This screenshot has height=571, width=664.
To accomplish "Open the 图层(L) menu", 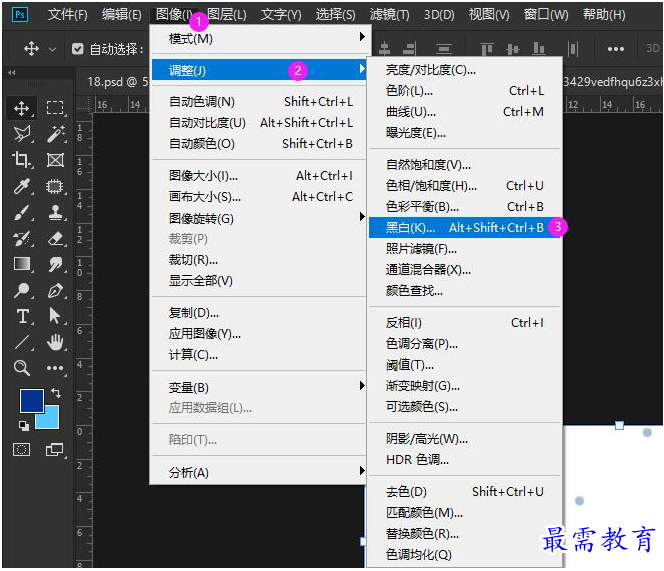I will [227, 14].
